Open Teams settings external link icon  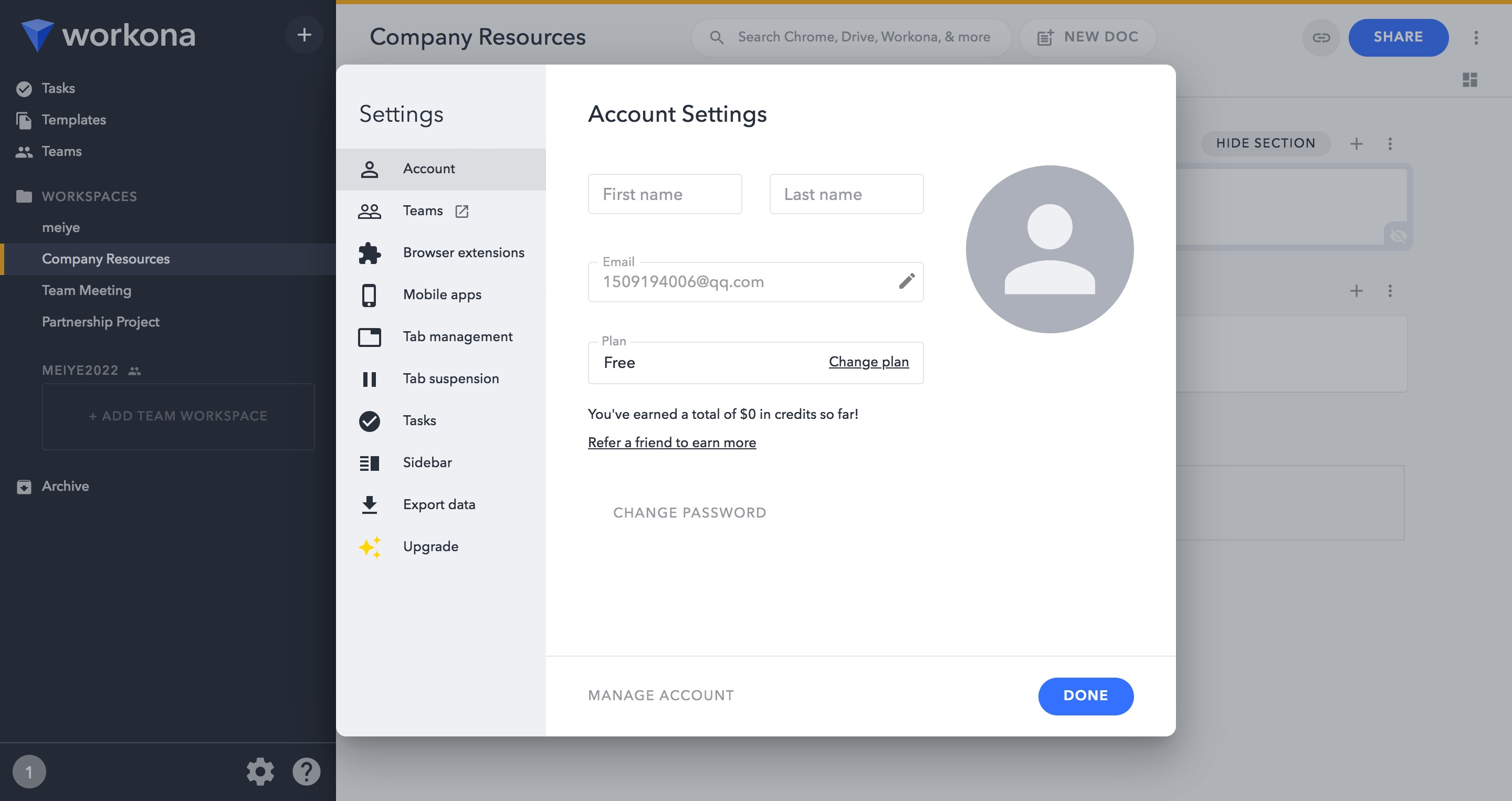462,211
